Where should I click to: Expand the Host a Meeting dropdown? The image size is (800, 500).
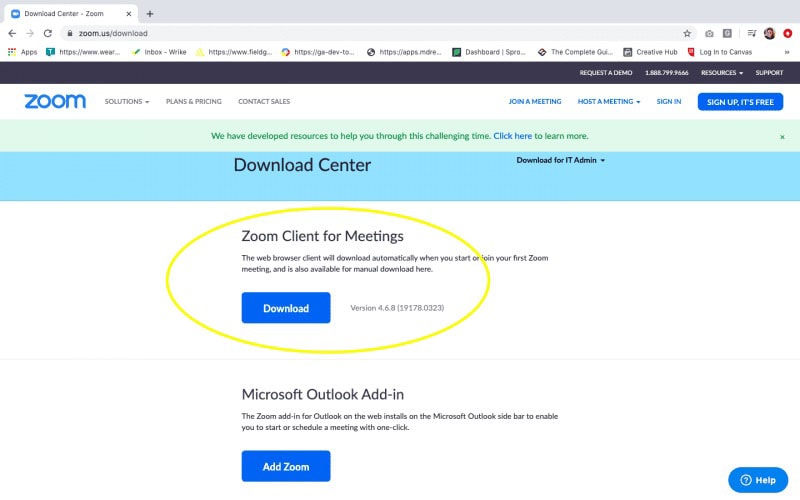pos(608,102)
